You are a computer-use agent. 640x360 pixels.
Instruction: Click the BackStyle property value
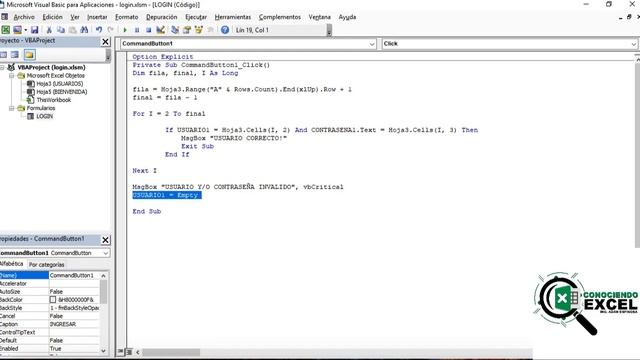click(74, 308)
